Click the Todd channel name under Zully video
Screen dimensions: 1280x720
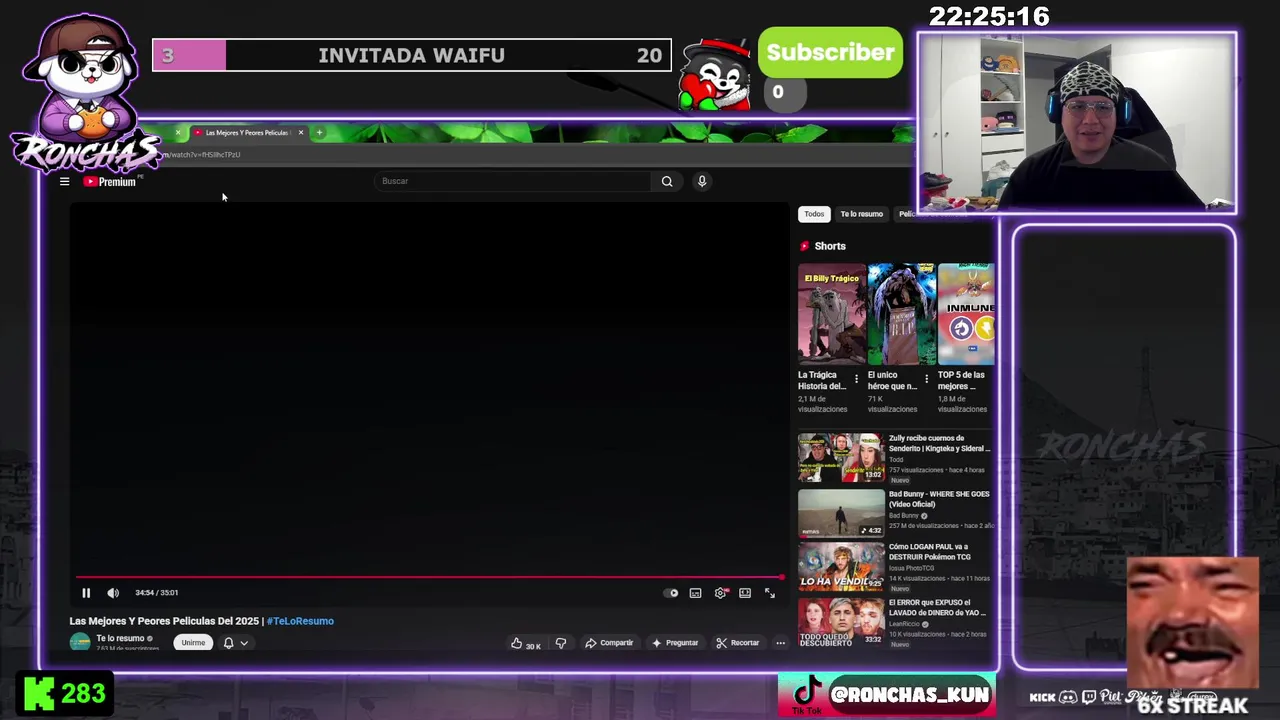click(x=896, y=459)
